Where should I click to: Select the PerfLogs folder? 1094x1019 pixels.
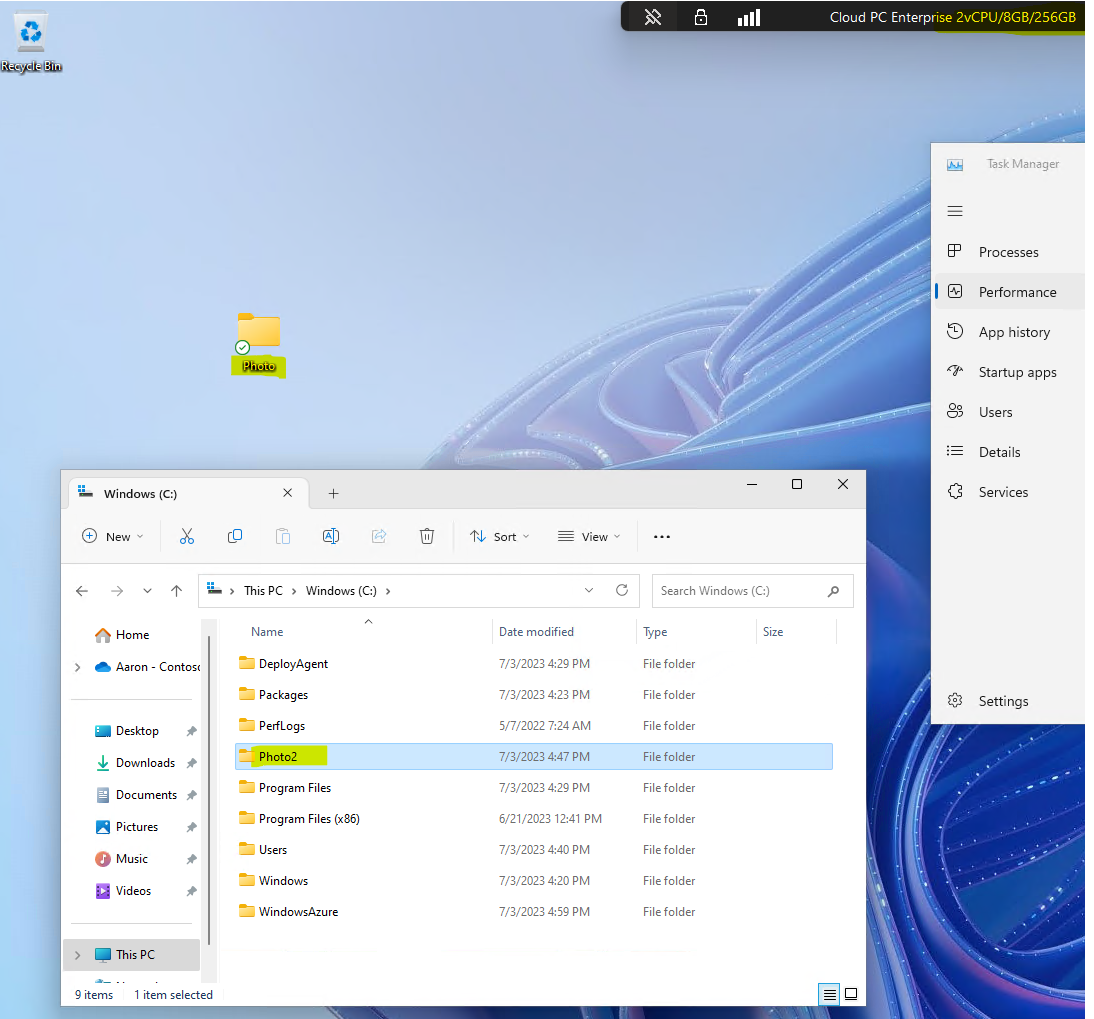(534, 726)
